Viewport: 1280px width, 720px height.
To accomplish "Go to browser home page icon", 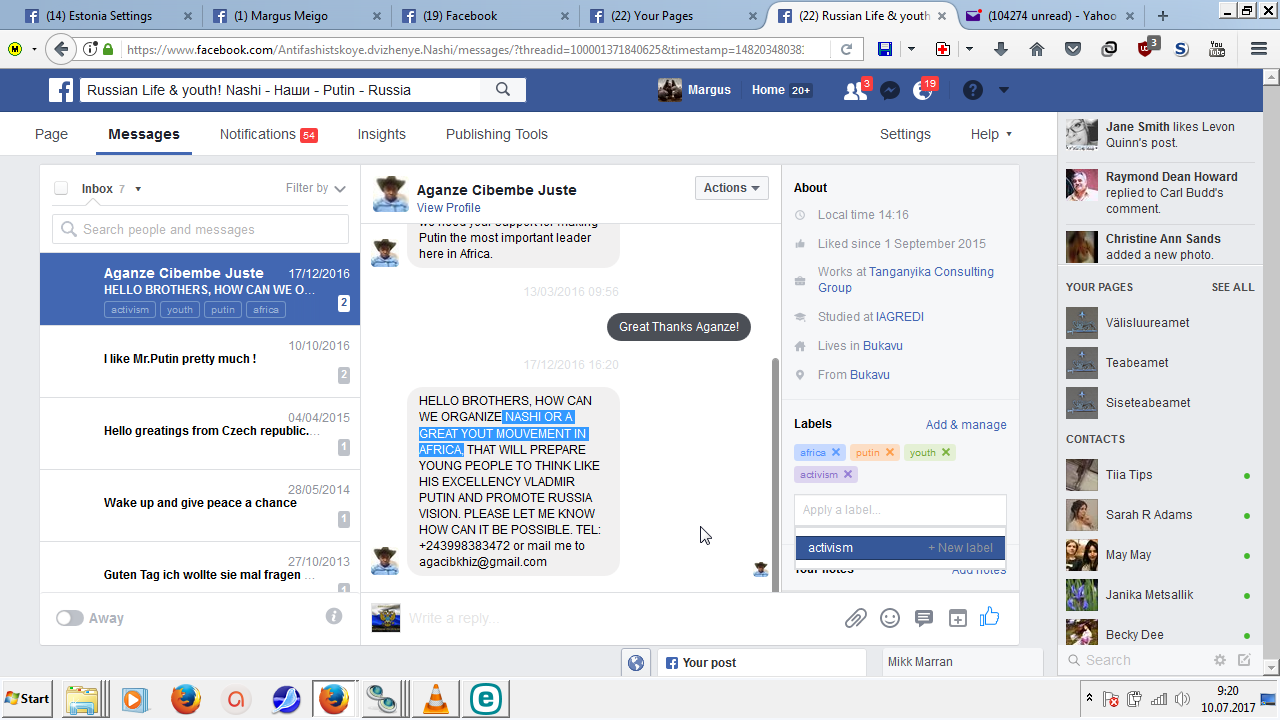I will (1036, 49).
